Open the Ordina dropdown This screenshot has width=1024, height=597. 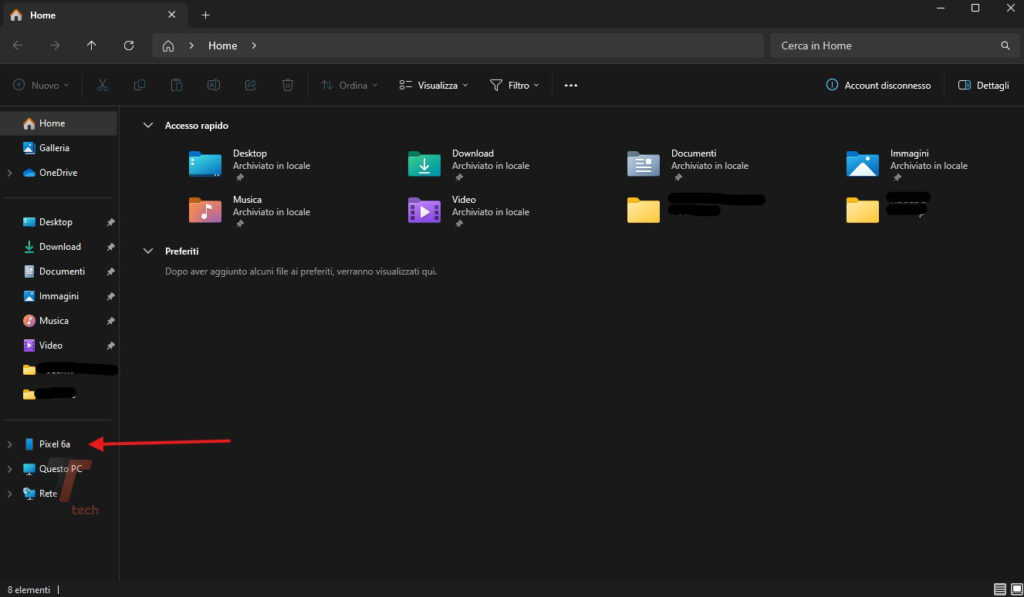(349, 85)
